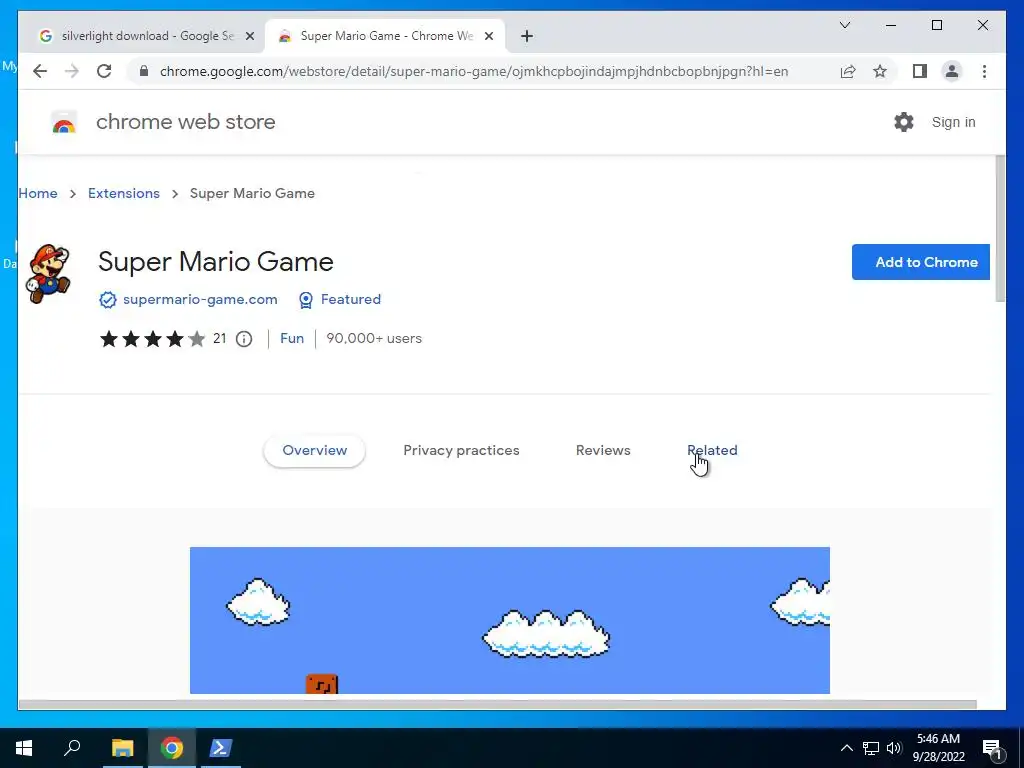
Task: Click the Chrome Web Store rainbow logo
Action: pos(64,122)
